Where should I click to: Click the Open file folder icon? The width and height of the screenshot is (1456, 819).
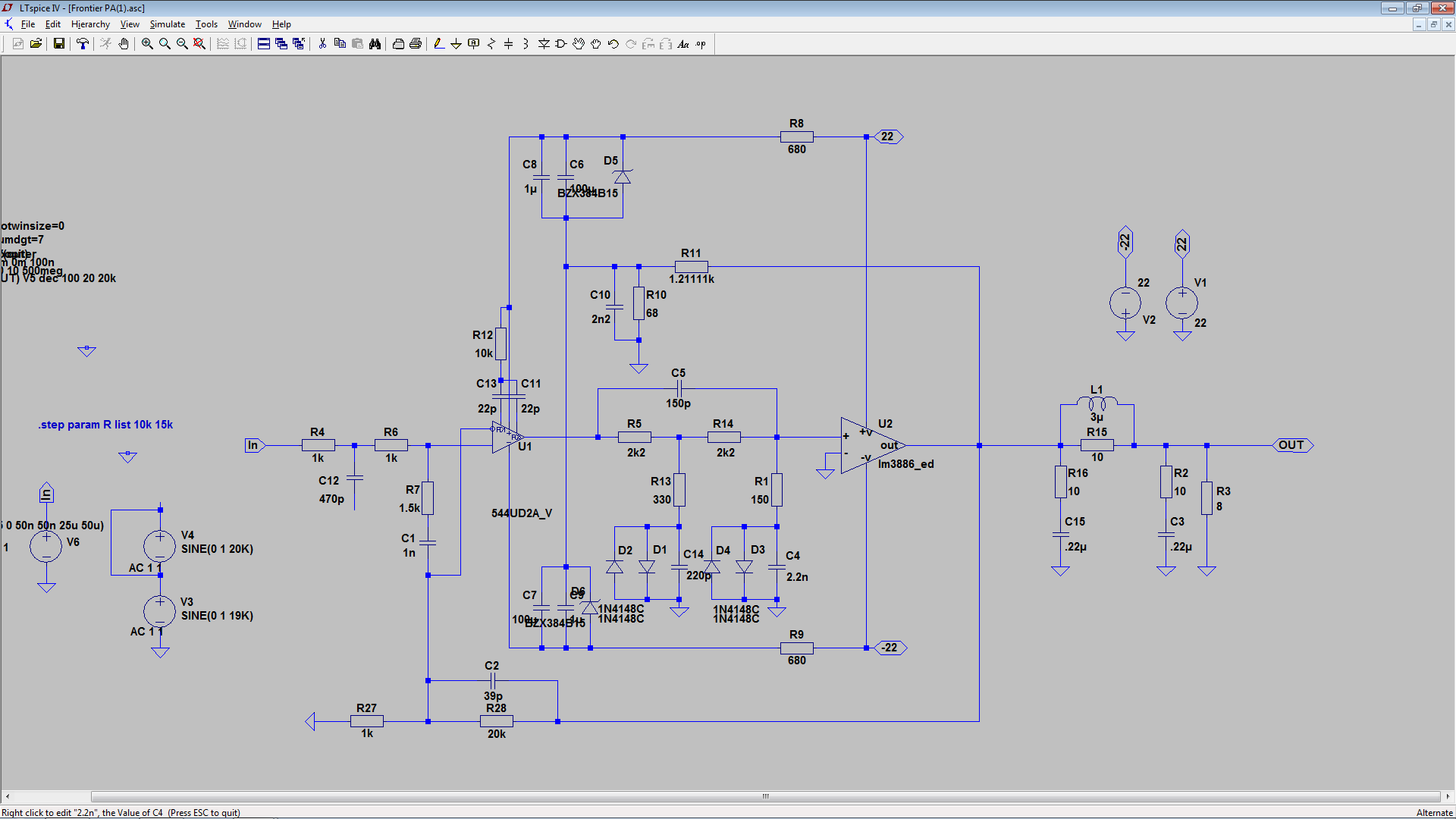36,44
